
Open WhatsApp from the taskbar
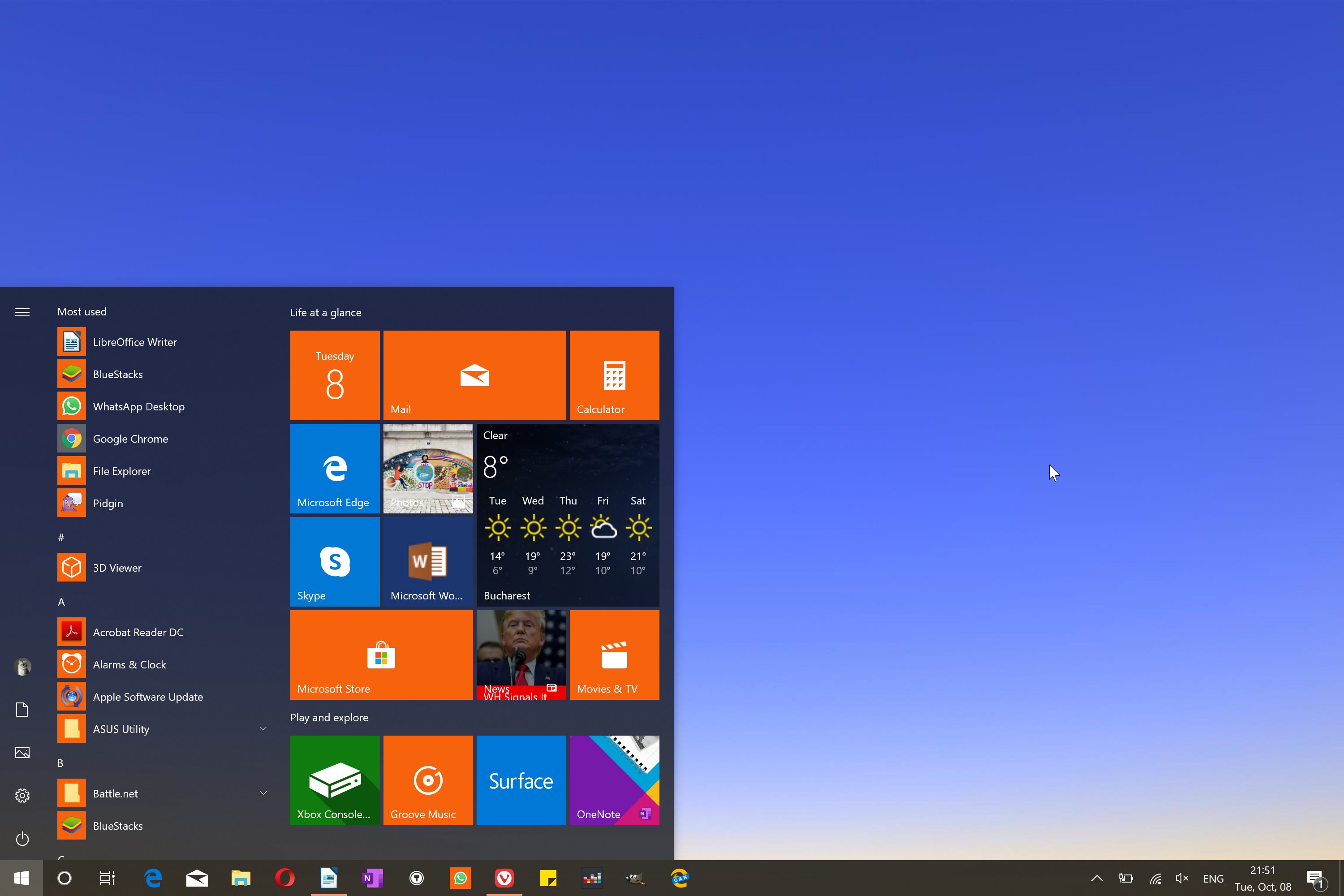click(461, 878)
